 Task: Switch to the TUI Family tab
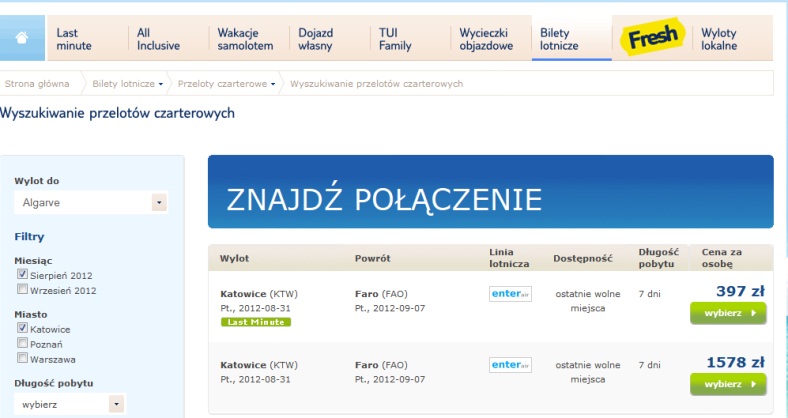[x=395, y=39]
